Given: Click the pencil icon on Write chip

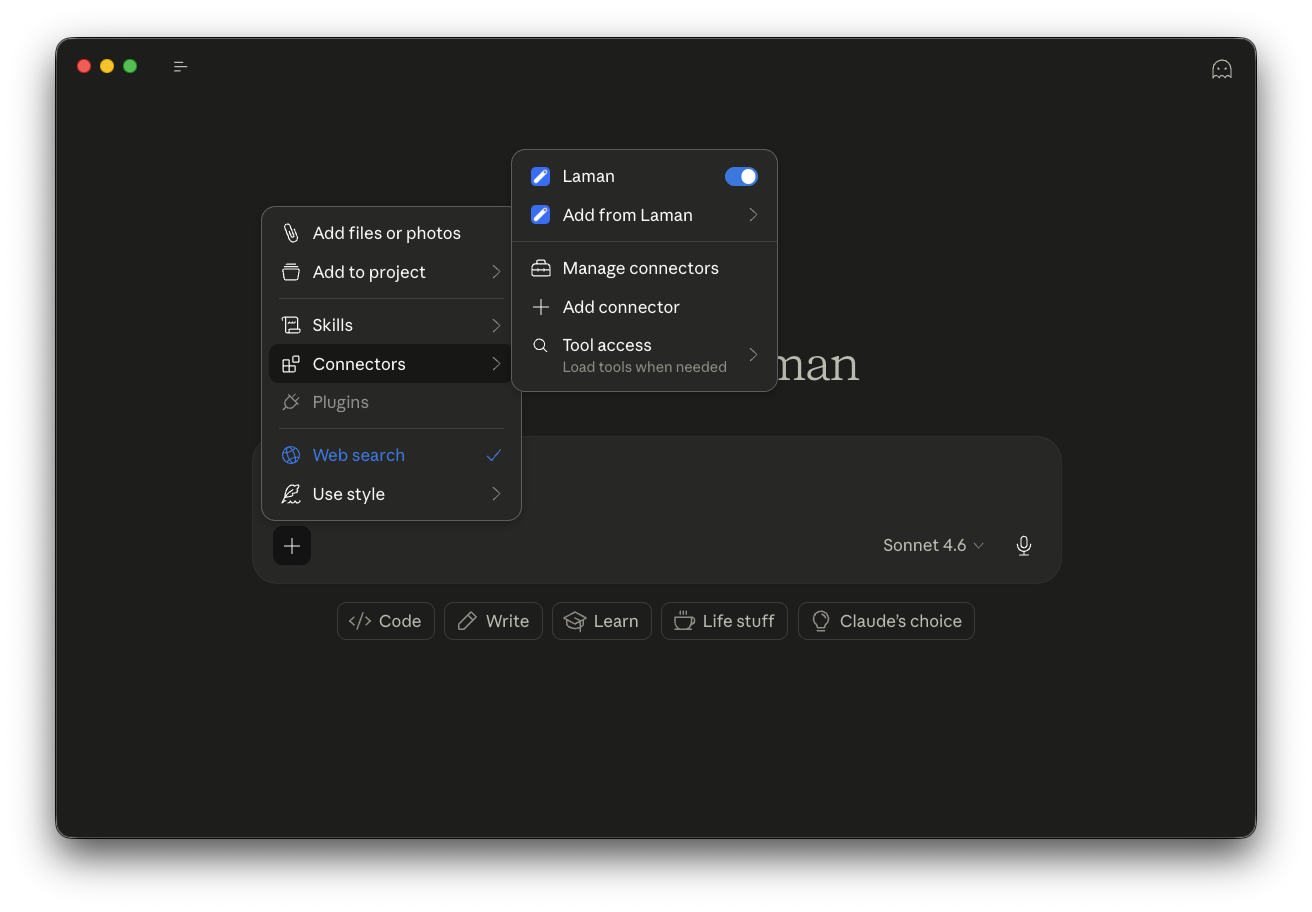Looking at the screenshot, I should (x=467, y=621).
